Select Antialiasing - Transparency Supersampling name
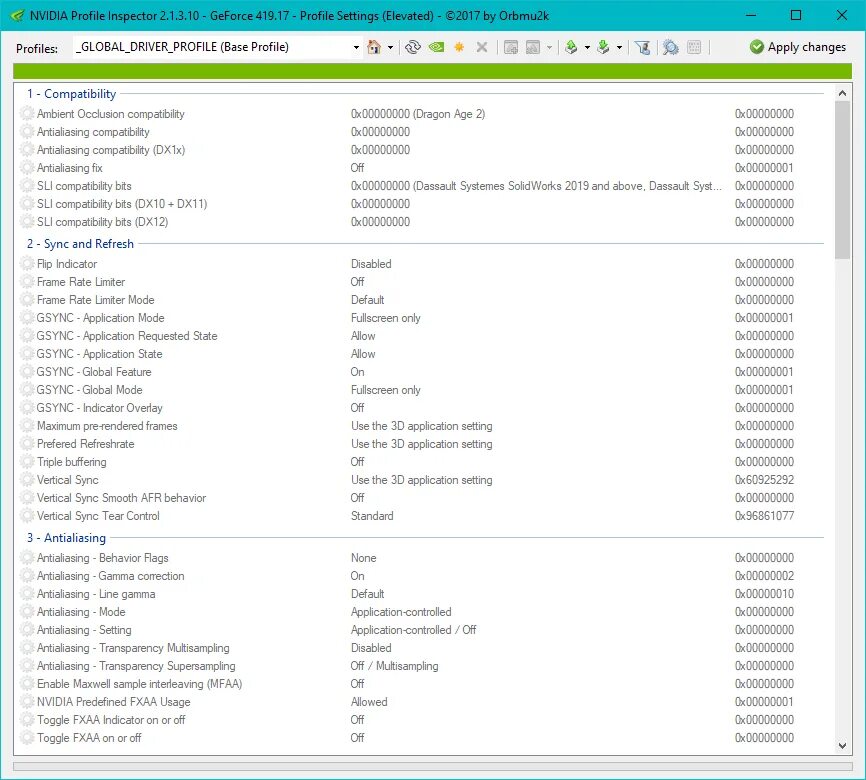Viewport: 866px width, 780px height. pos(136,666)
